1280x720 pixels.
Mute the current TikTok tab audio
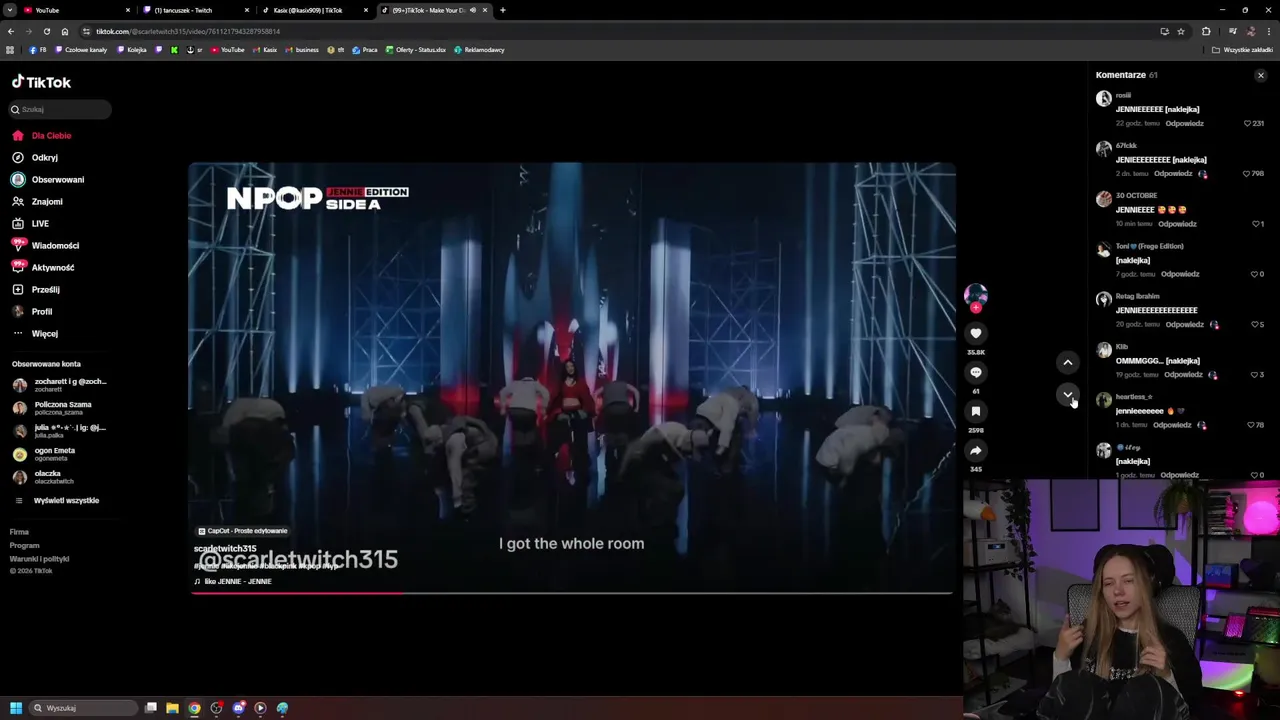click(473, 10)
